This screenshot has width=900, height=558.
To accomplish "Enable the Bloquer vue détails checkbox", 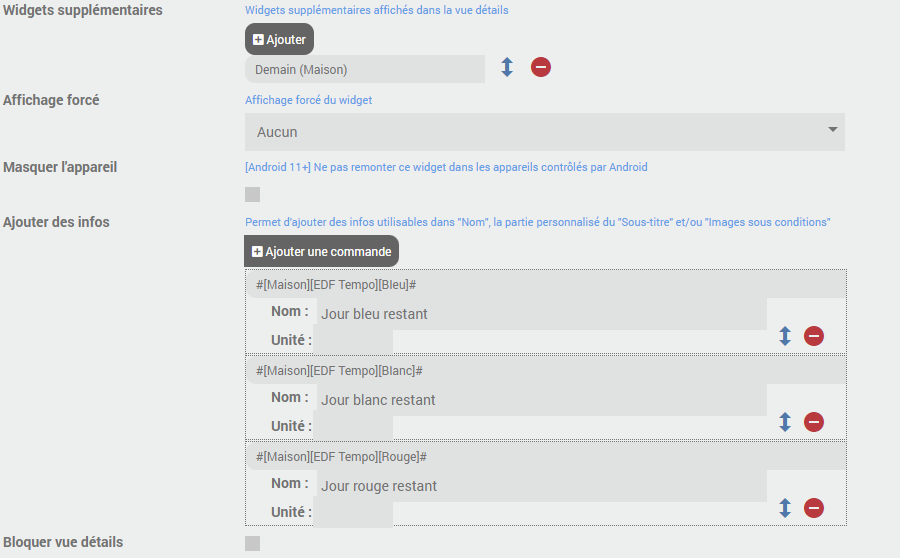I will tap(253, 543).
